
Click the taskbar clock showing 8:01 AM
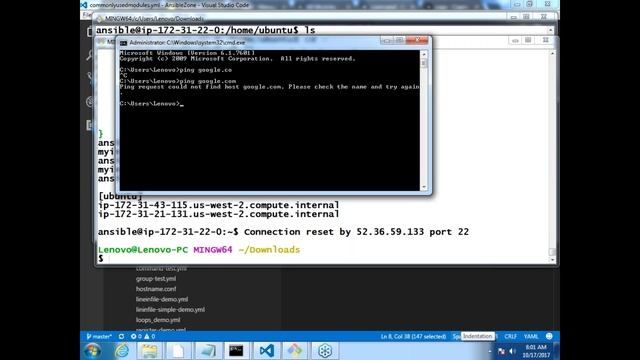536,351
